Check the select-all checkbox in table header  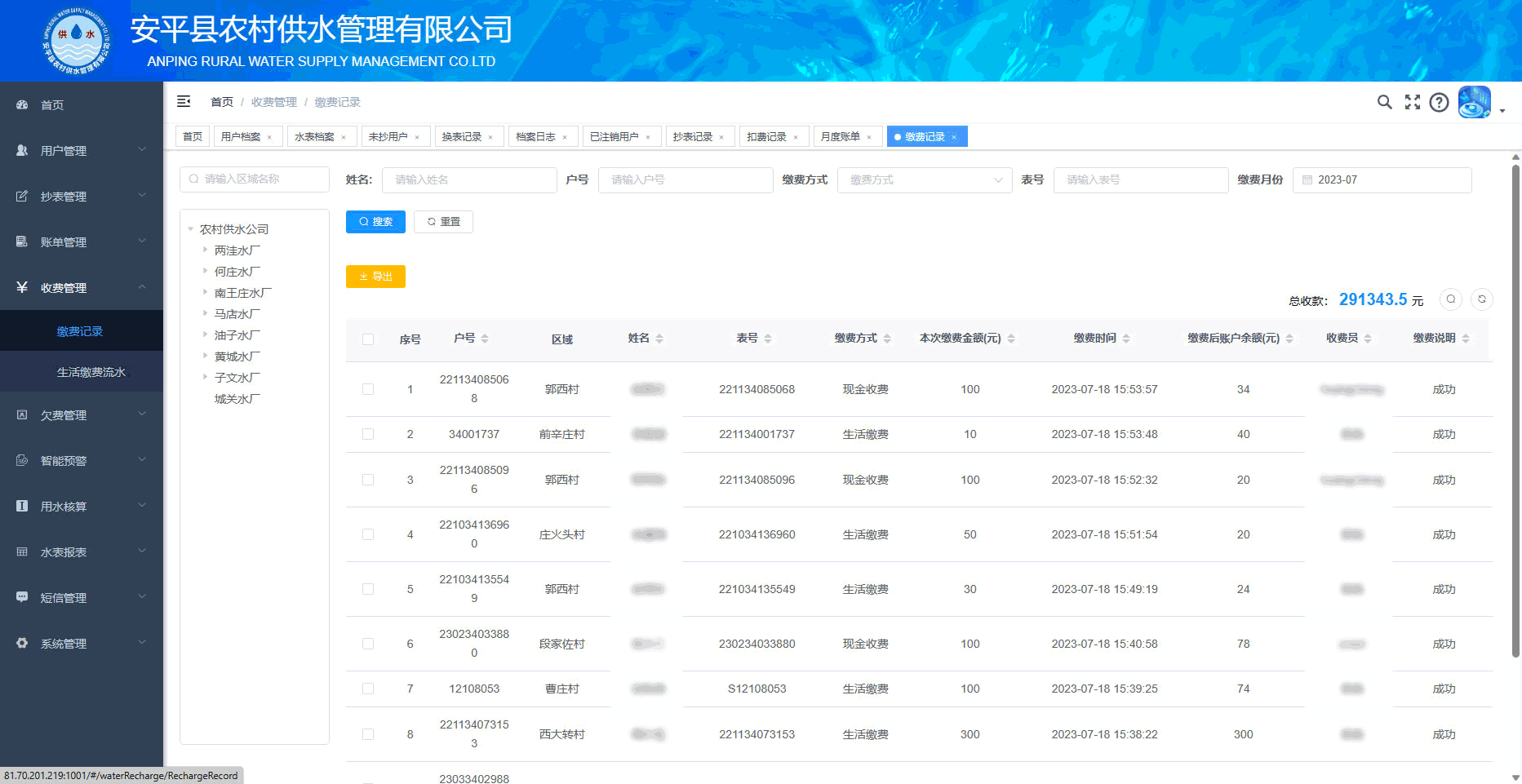tap(368, 339)
